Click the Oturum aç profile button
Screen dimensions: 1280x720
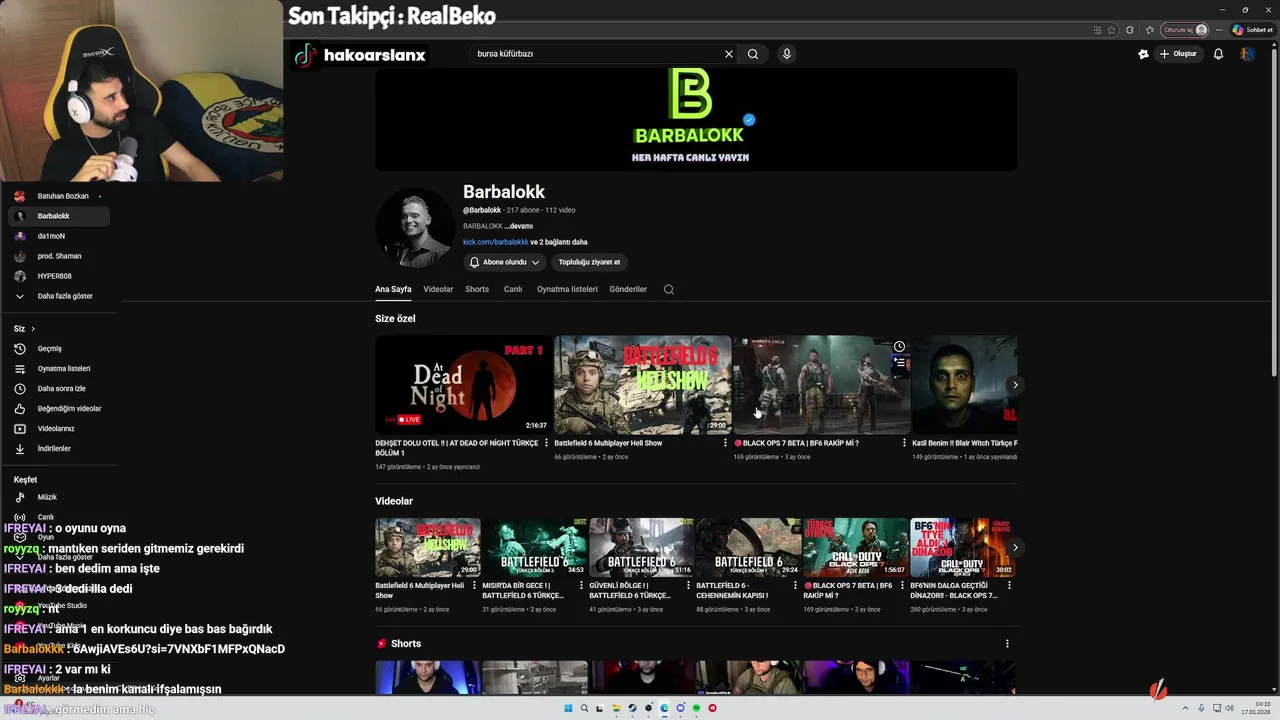pos(1185,30)
